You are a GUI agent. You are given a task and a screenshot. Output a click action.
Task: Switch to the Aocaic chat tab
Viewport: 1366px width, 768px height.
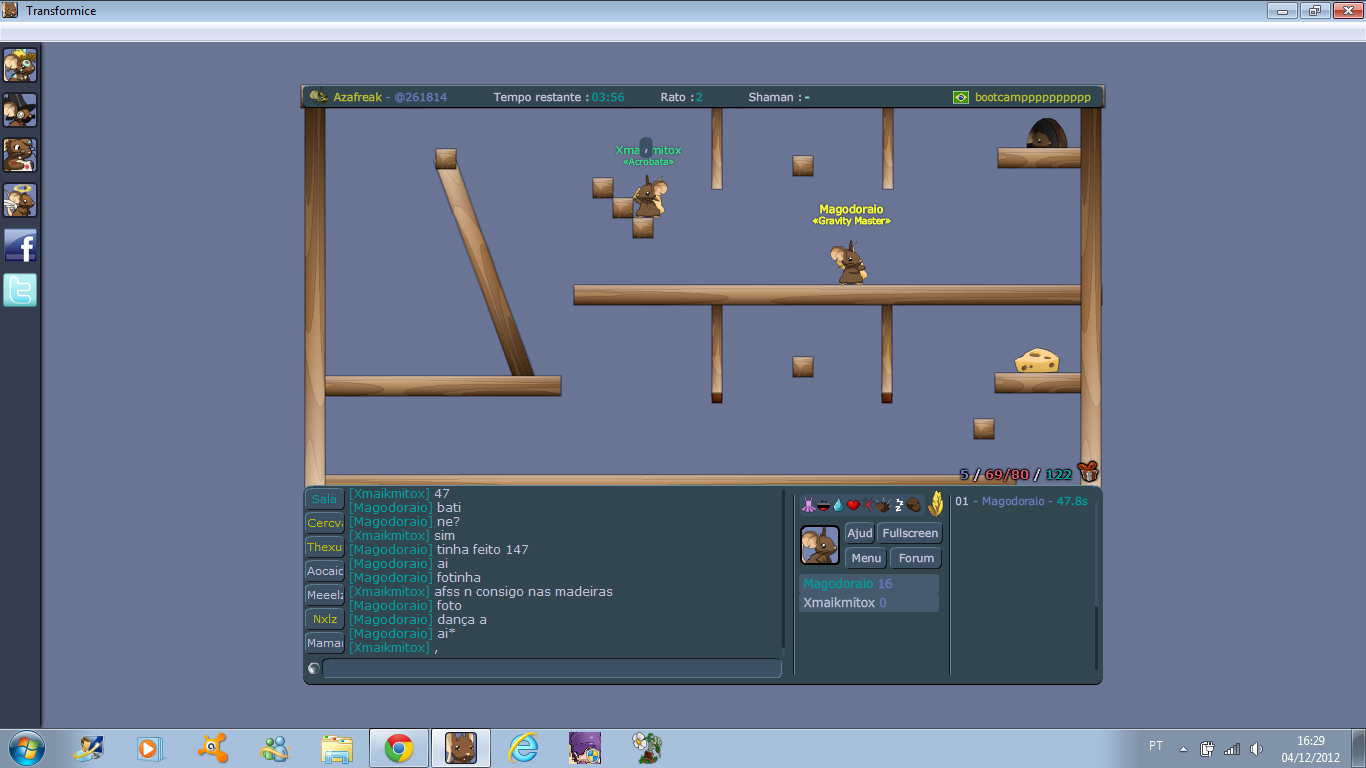pyautogui.click(x=325, y=571)
